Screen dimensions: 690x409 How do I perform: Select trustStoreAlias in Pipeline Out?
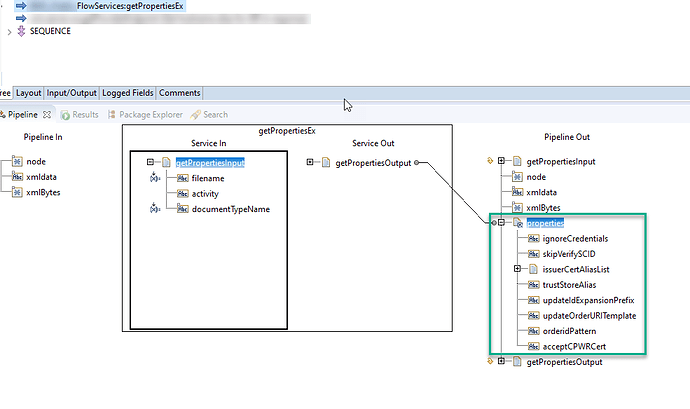[x=569, y=285]
